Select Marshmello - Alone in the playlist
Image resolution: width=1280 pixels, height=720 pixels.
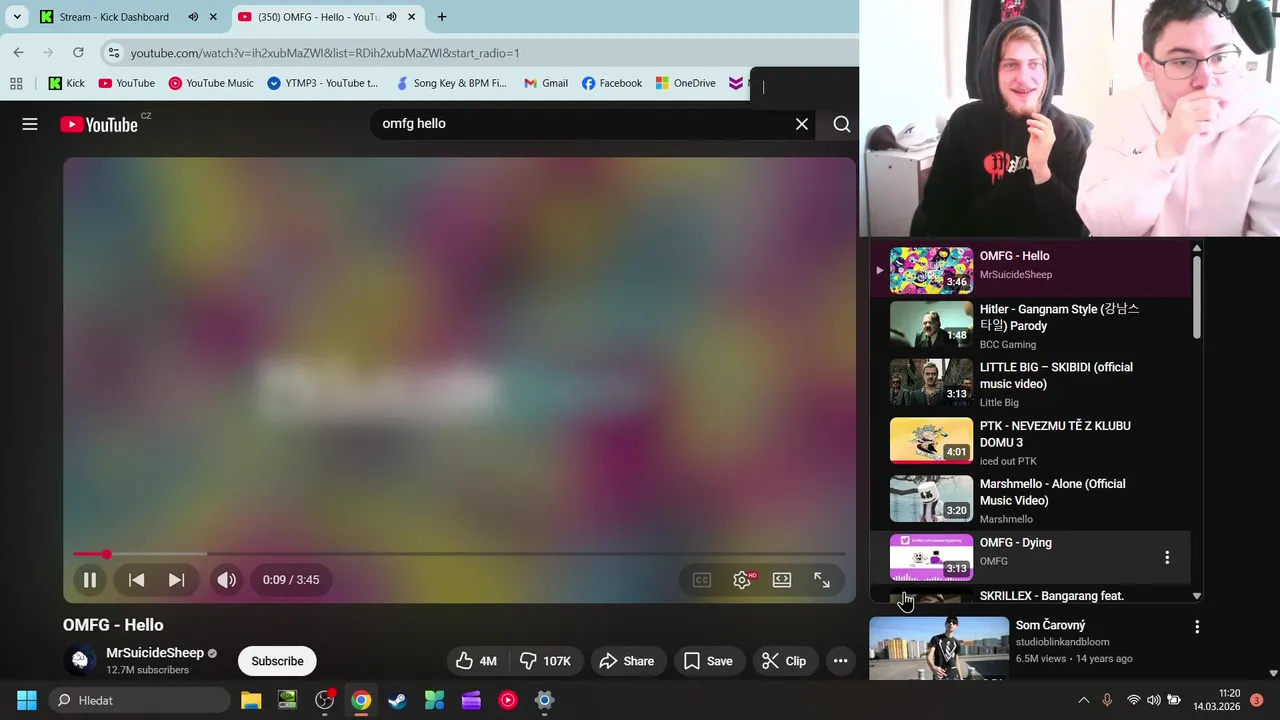(1030, 501)
